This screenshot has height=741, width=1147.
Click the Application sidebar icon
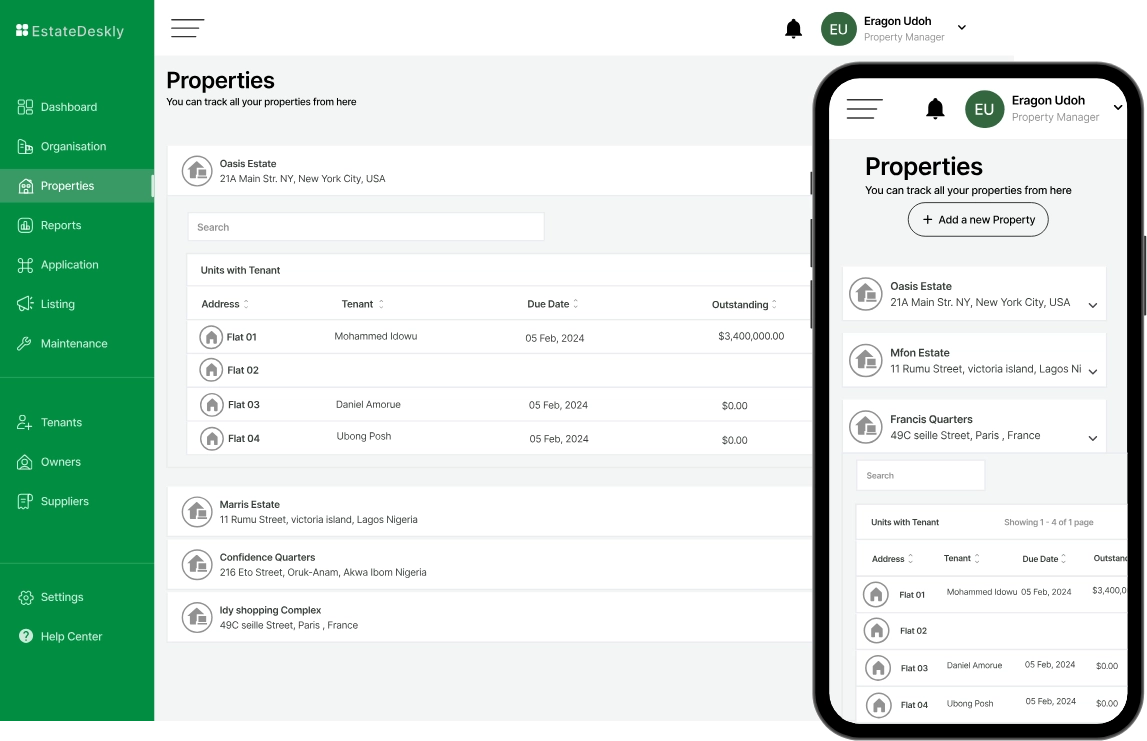click(27, 264)
